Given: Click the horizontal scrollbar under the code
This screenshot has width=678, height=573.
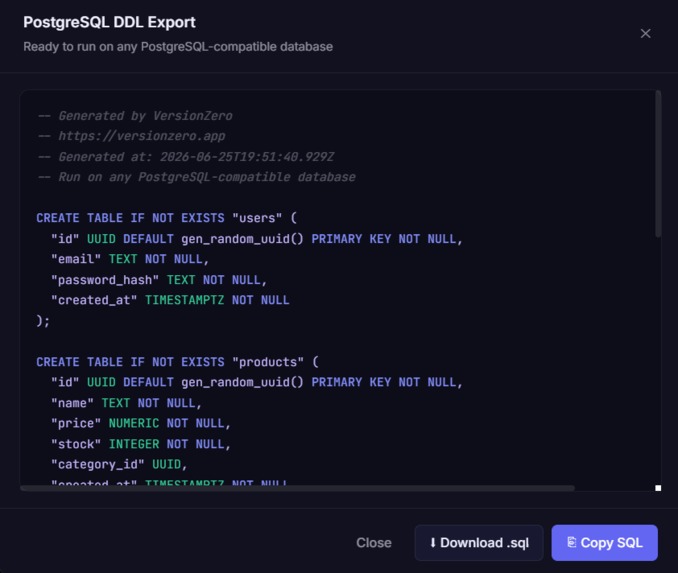Looking at the screenshot, I should coord(297,488).
